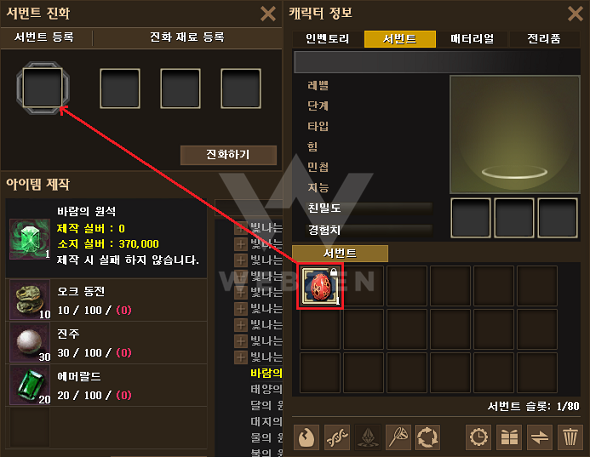Viewport: 590px width, 457px height.
Task: Click the cracked egg hatch icon
Action: [306, 437]
